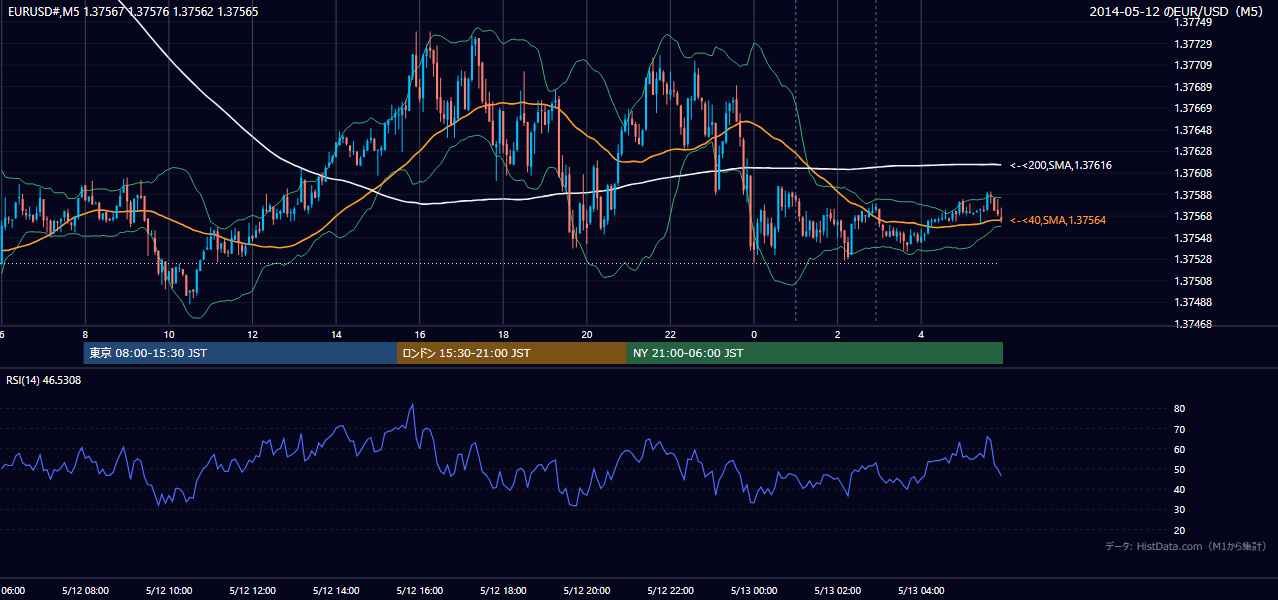Click price level 1.37749 on the axis

click(1194, 22)
